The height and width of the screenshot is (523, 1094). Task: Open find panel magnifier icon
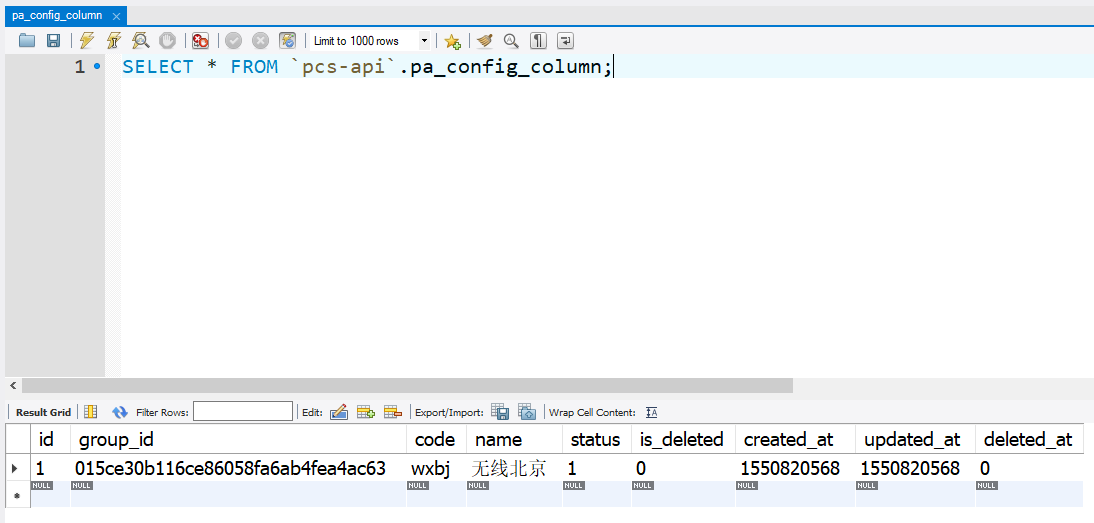tap(511, 41)
